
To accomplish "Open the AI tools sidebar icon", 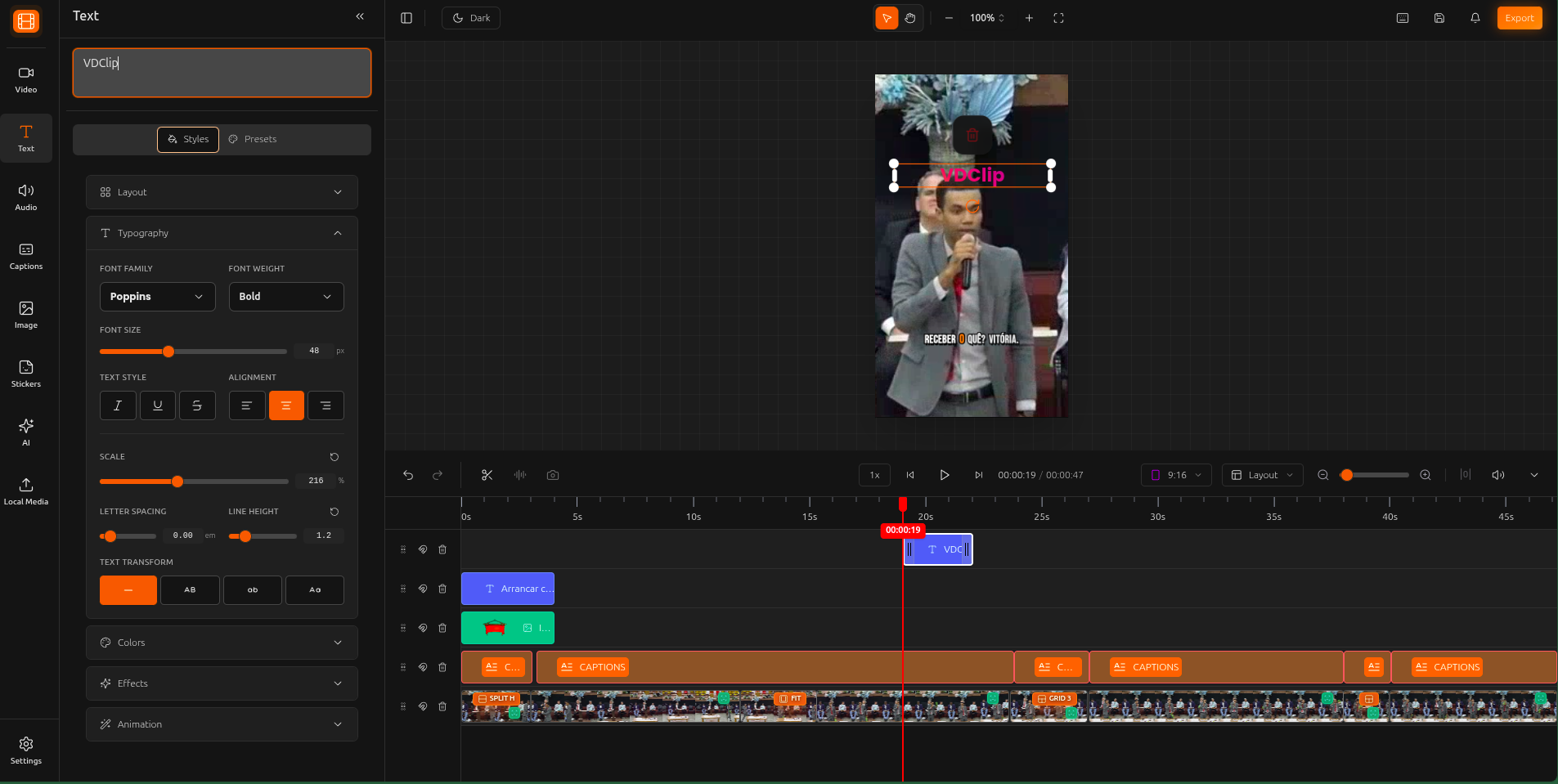I will click(x=26, y=432).
